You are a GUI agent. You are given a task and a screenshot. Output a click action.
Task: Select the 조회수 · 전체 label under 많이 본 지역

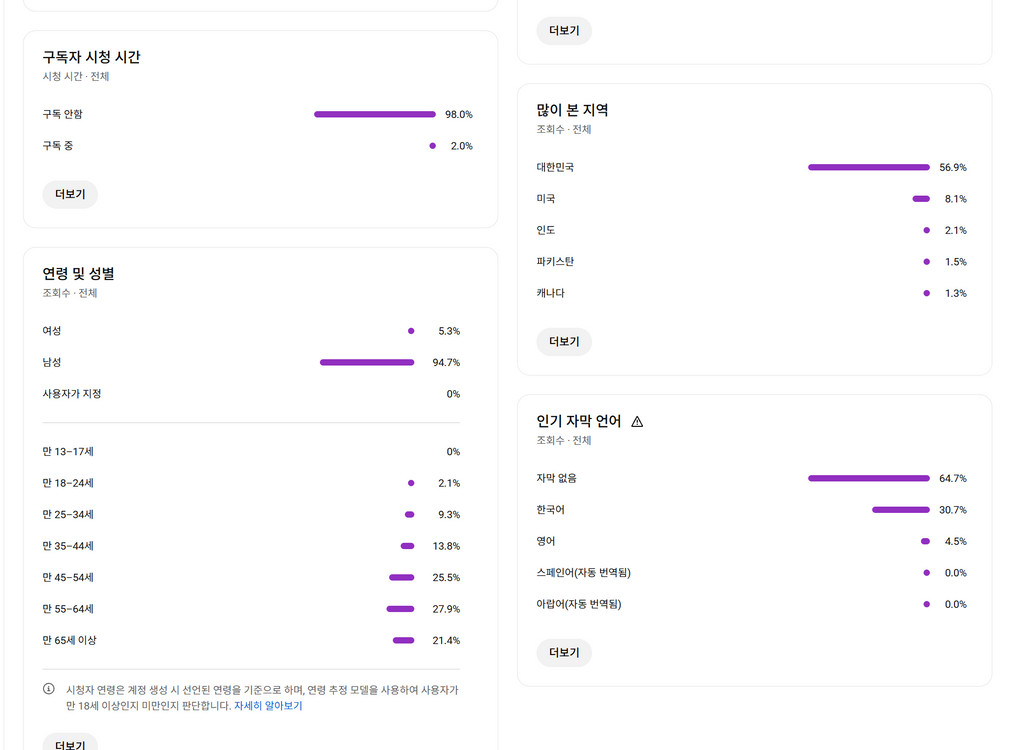click(563, 129)
